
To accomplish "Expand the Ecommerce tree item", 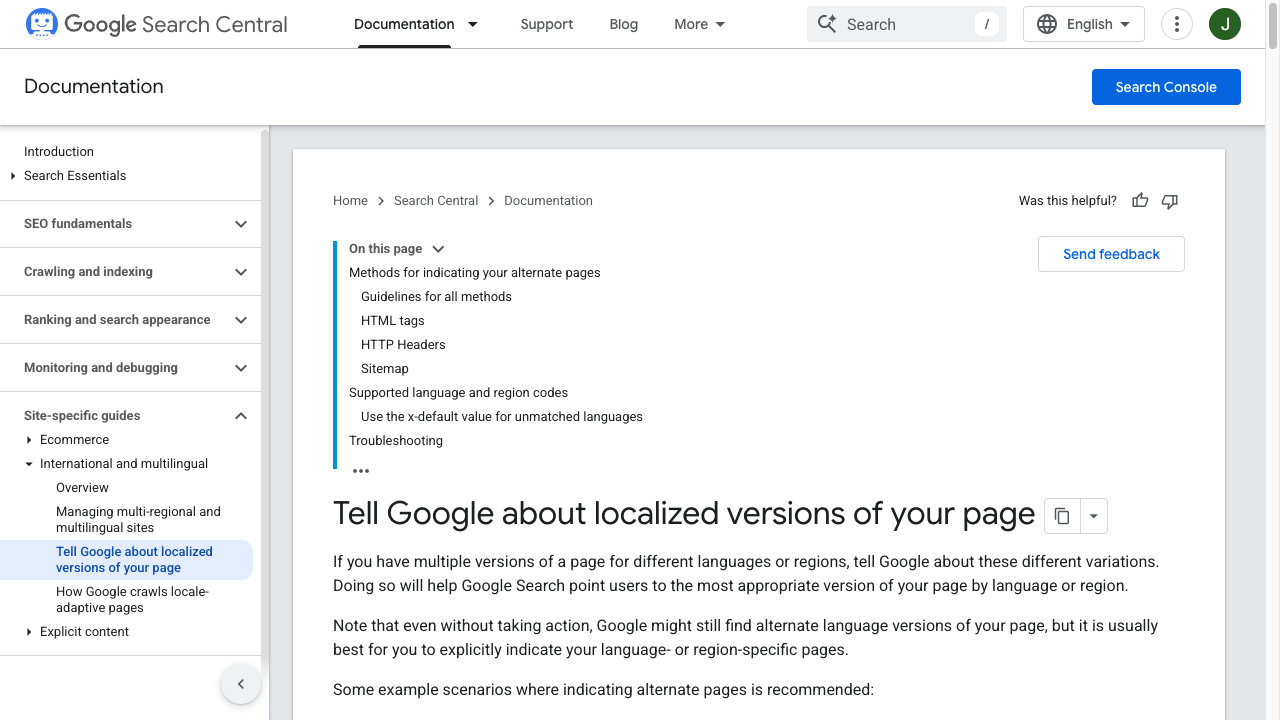I will click(29, 440).
